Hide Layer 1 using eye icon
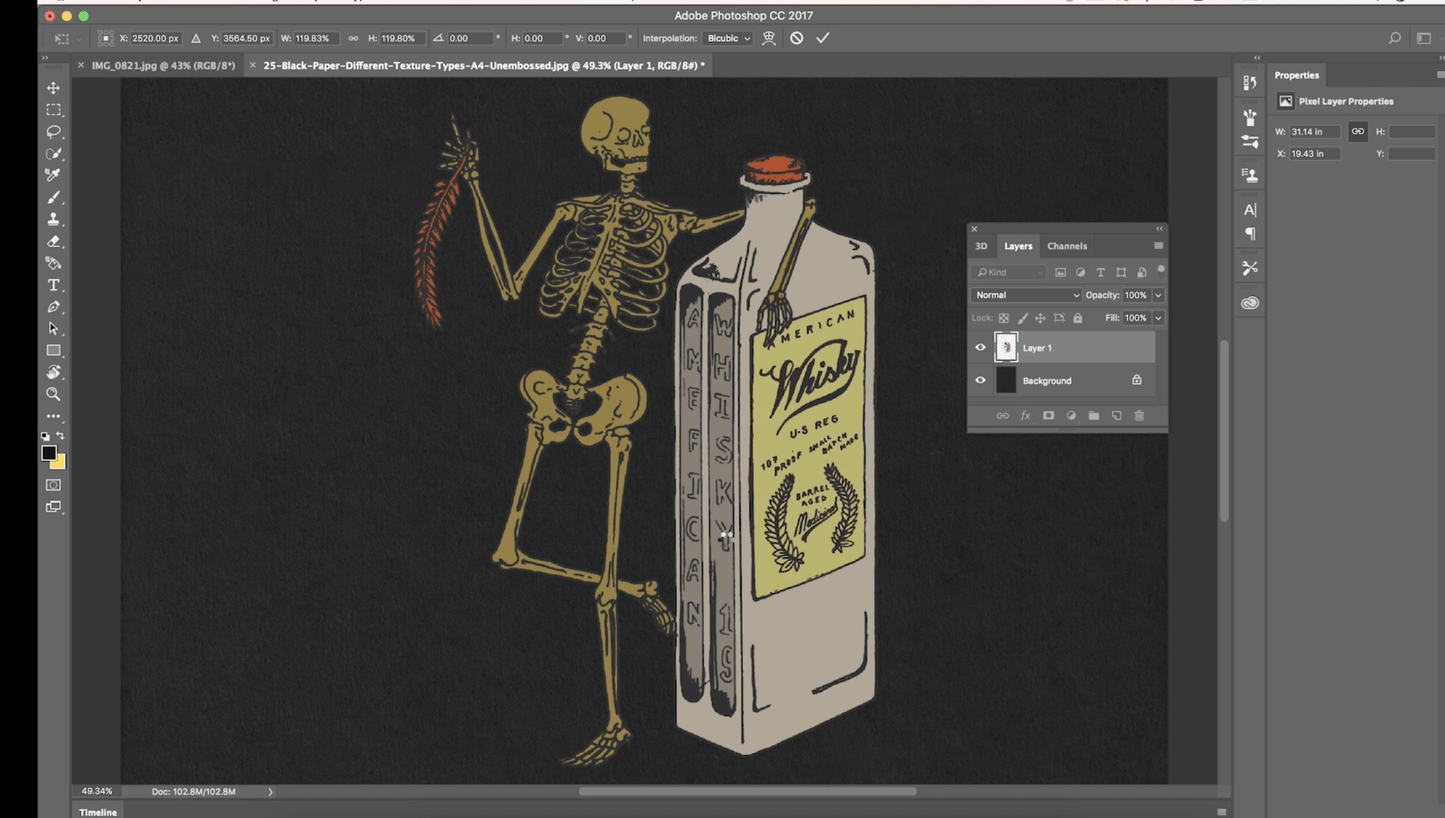 (980, 348)
